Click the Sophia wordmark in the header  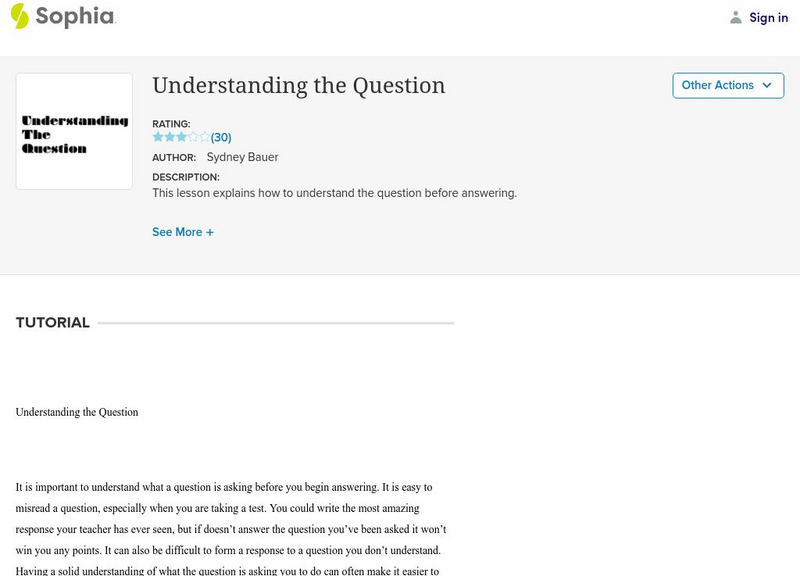click(75, 16)
